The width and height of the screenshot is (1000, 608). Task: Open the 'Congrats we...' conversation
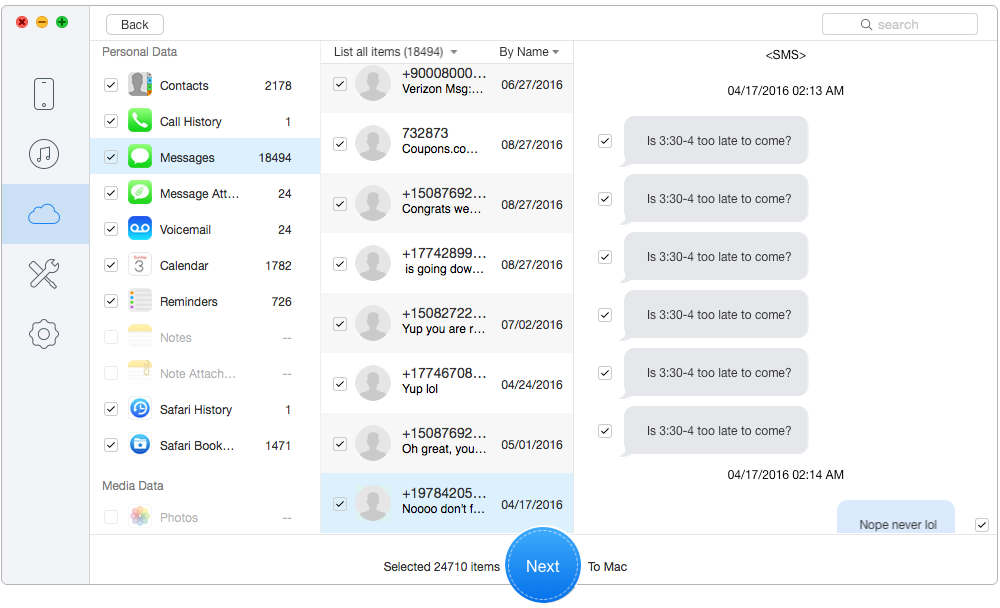click(447, 204)
